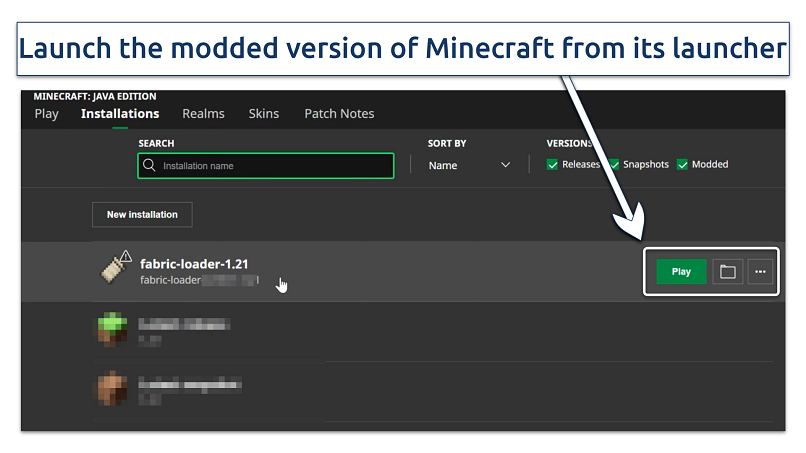Open the three-dot more options menu
Image resolution: width=806 pixels, height=453 pixels.
click(x=761, y=272)
